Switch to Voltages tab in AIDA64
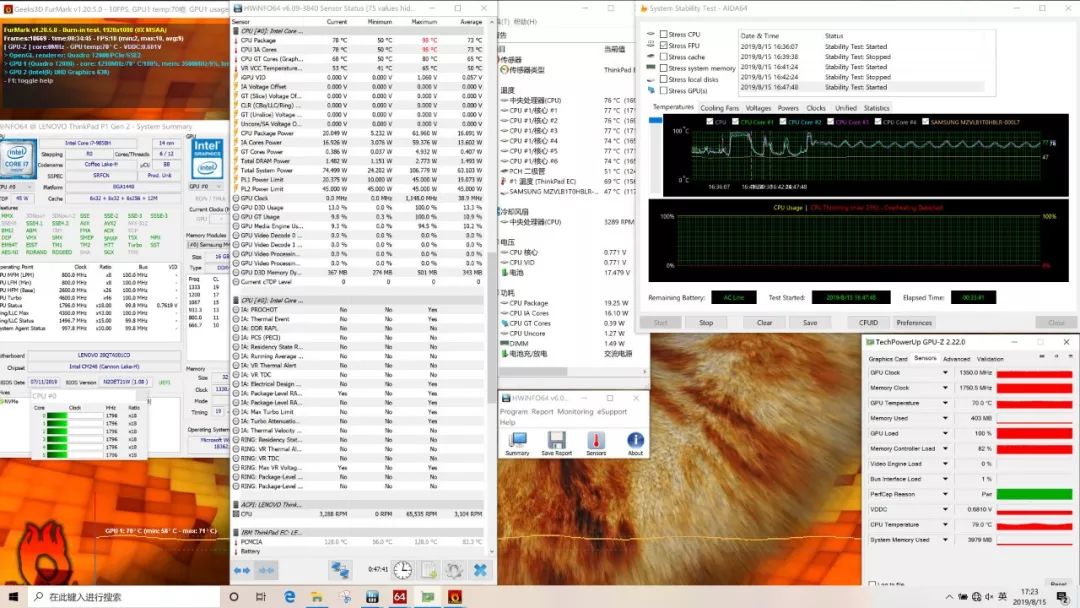Viewport: 1080px width, 608px height. (x=758, y=108)
